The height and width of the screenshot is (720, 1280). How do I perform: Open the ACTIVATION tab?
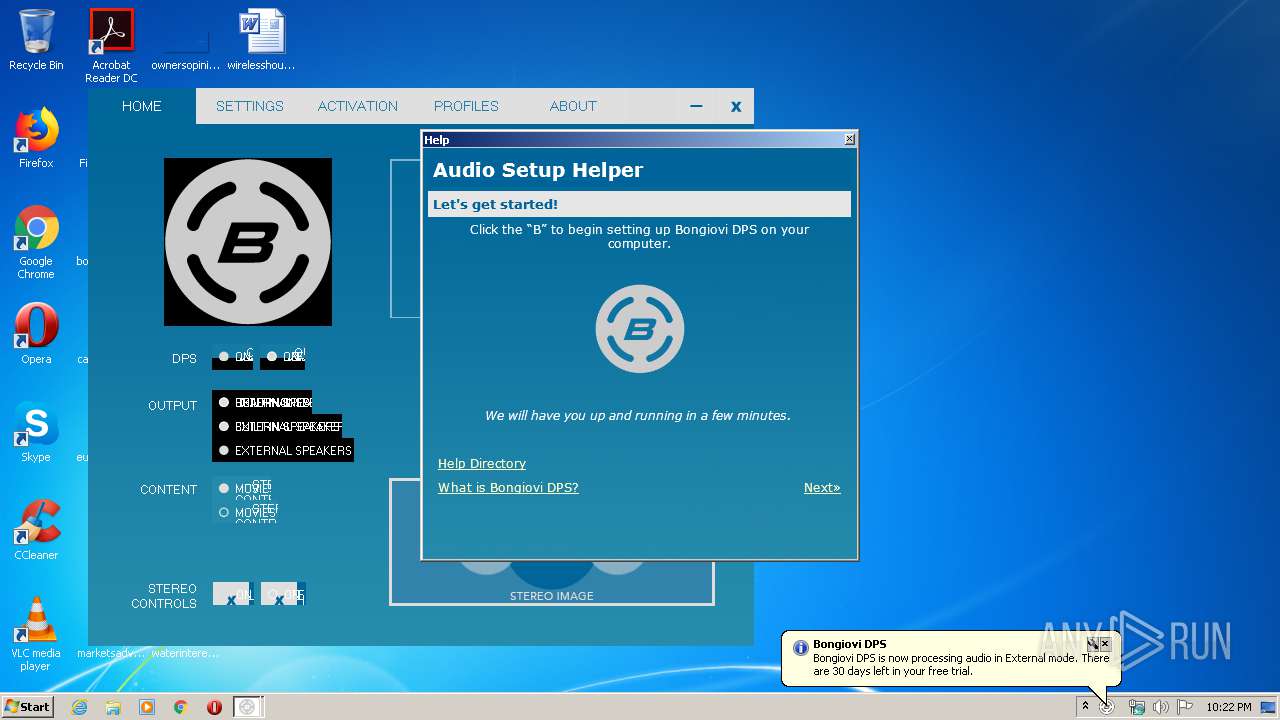pyautogui.click(x=358, y=106)
